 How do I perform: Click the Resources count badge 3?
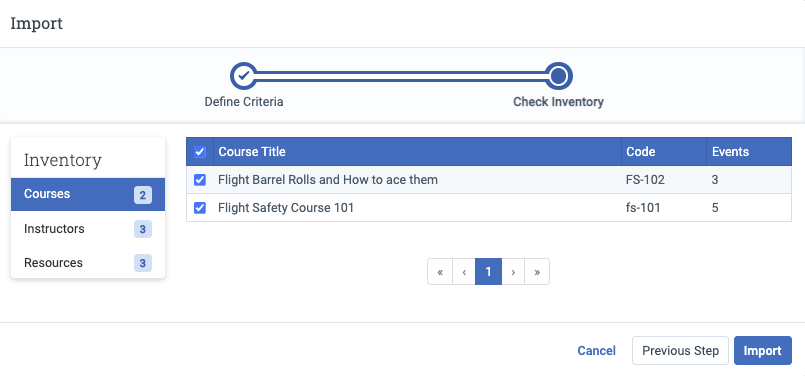pos(143,263)
